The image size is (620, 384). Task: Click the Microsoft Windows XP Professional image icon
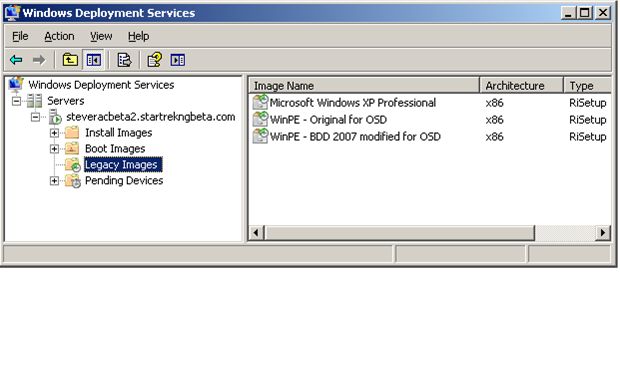coord(260,102)
